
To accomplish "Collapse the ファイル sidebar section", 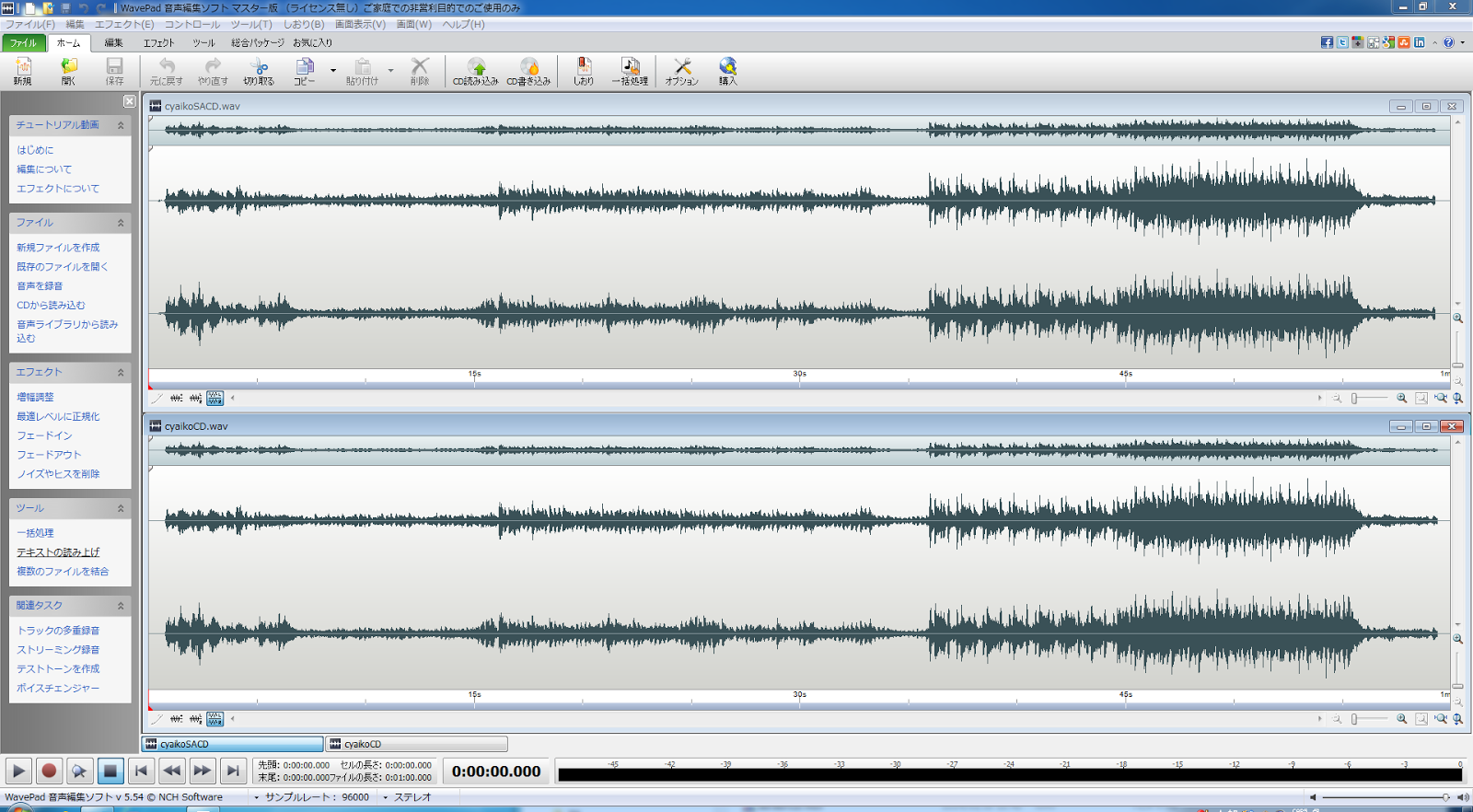I will click(121, 223).
